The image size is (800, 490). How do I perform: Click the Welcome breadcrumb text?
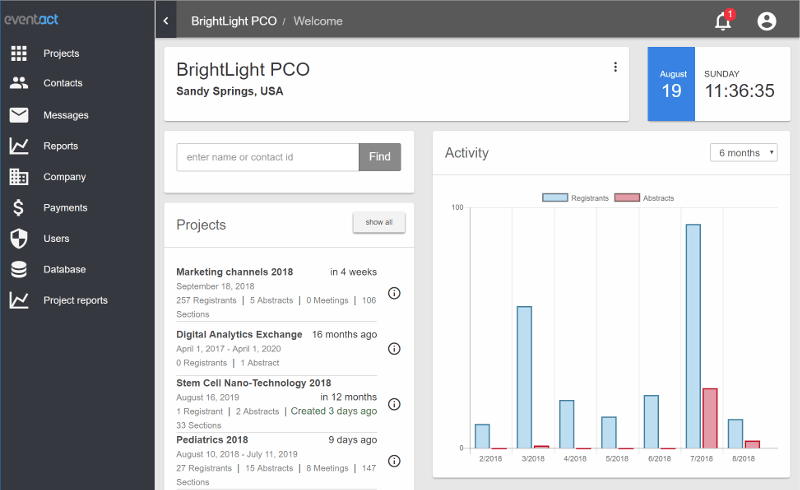[x=318, y=21]
